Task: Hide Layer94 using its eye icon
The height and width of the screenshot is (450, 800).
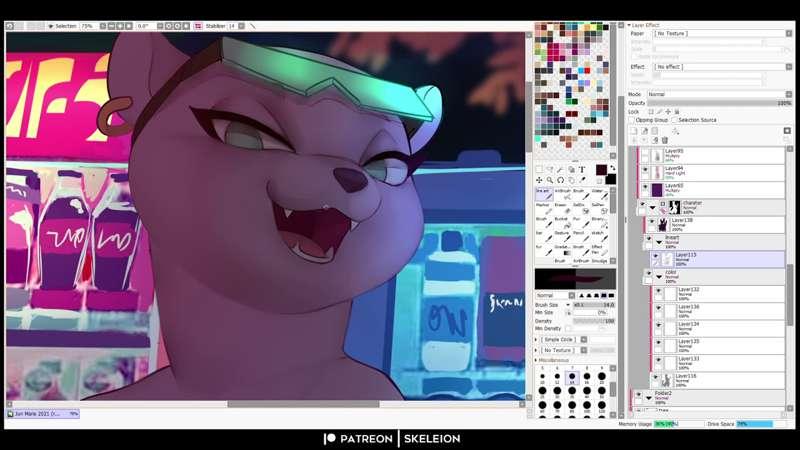Action: pyautogui.click(x=645, y=170)
